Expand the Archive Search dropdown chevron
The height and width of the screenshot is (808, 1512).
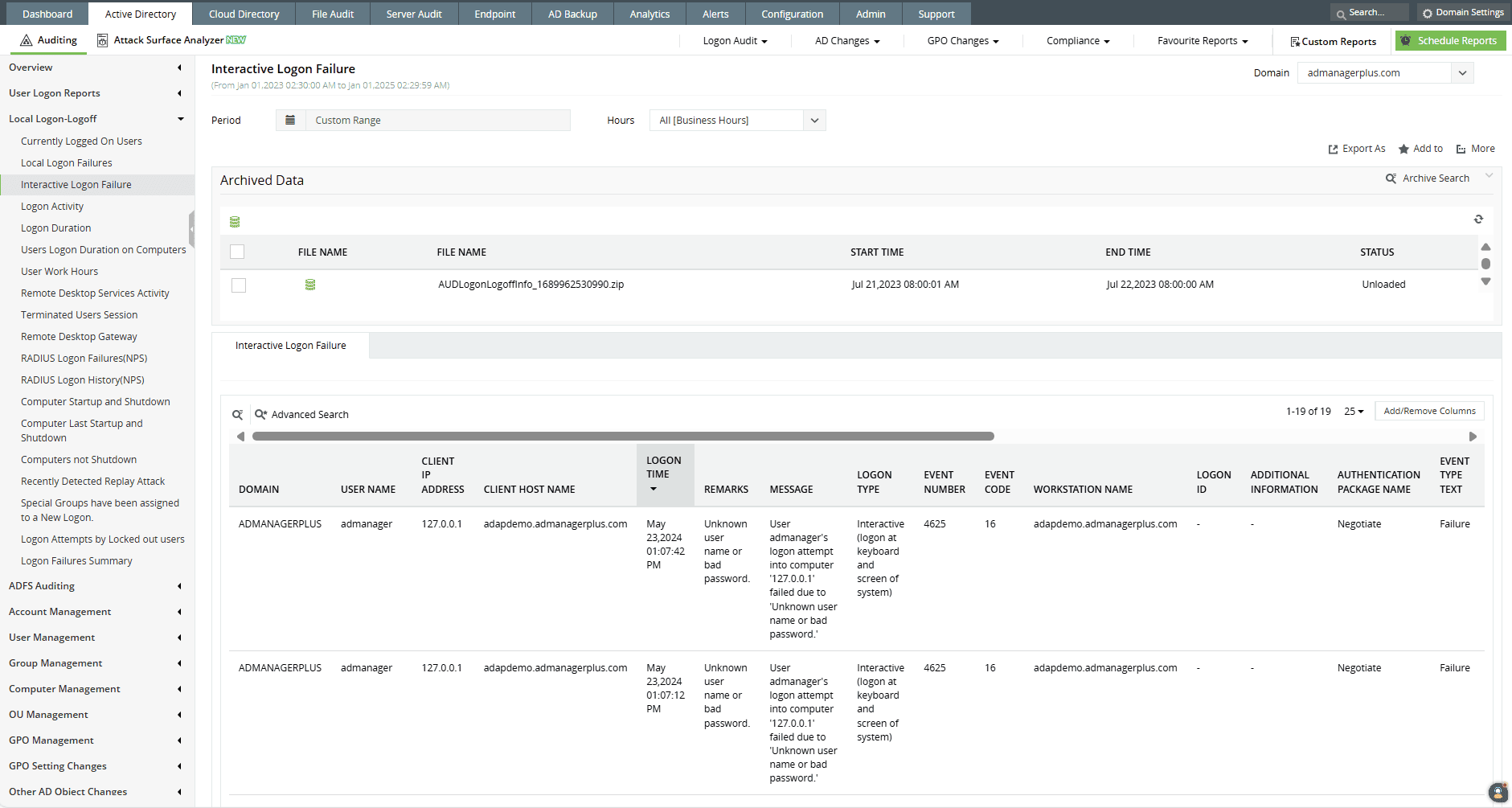click(x=1490, y=176)
